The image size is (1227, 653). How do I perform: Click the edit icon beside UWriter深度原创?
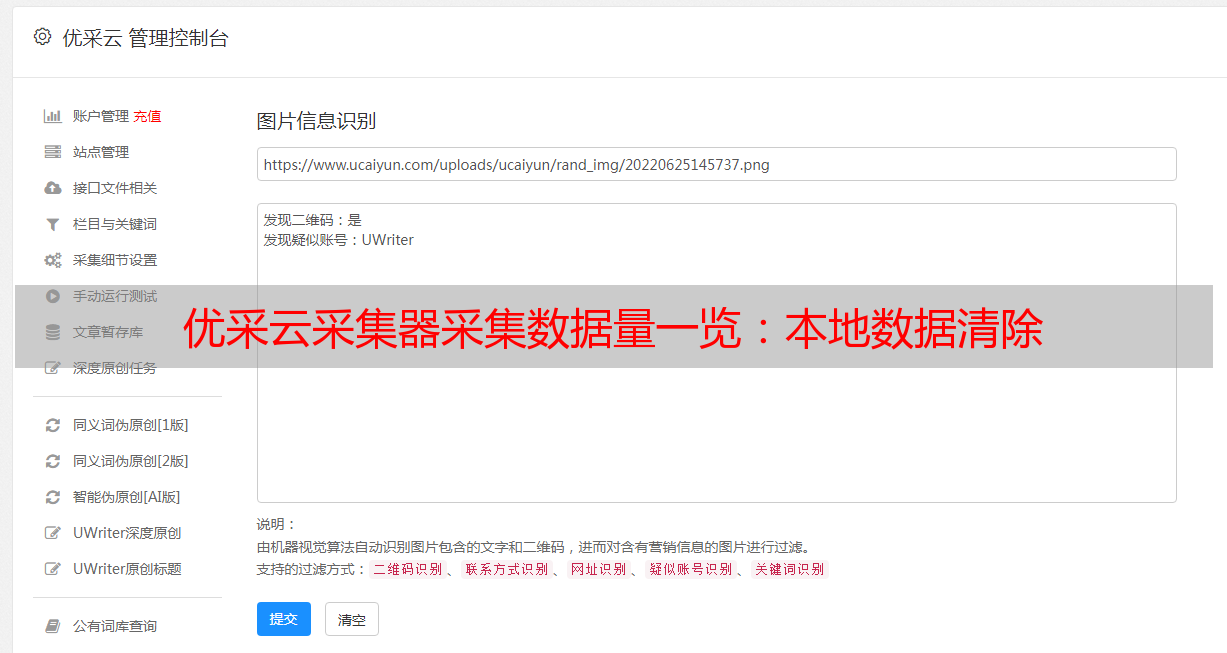(x=53, y=533)
